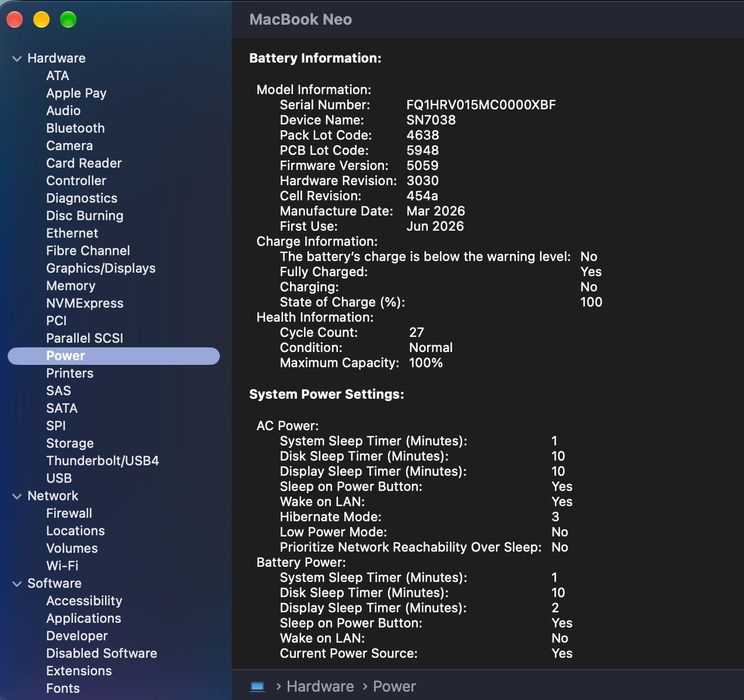Click the Cycle Count value 27
The image size is (744, 700).
click(417, 333)
